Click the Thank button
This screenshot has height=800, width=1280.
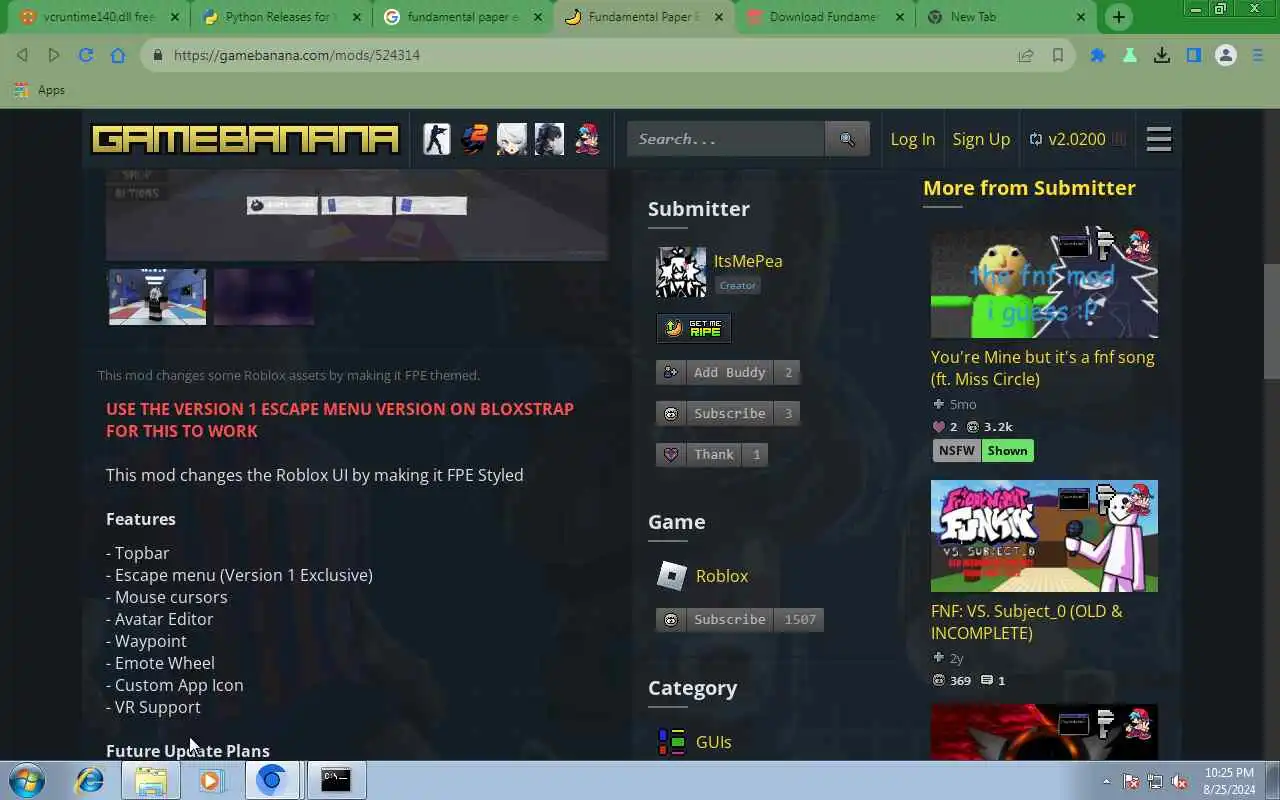[x=712, y=454]
